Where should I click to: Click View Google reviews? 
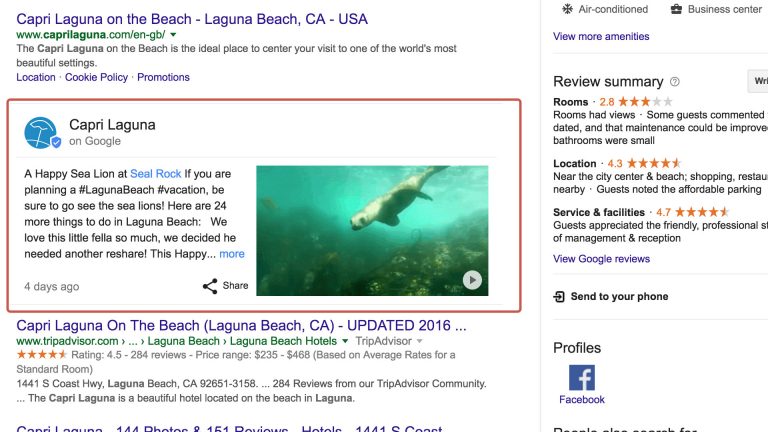click(601, 259)
